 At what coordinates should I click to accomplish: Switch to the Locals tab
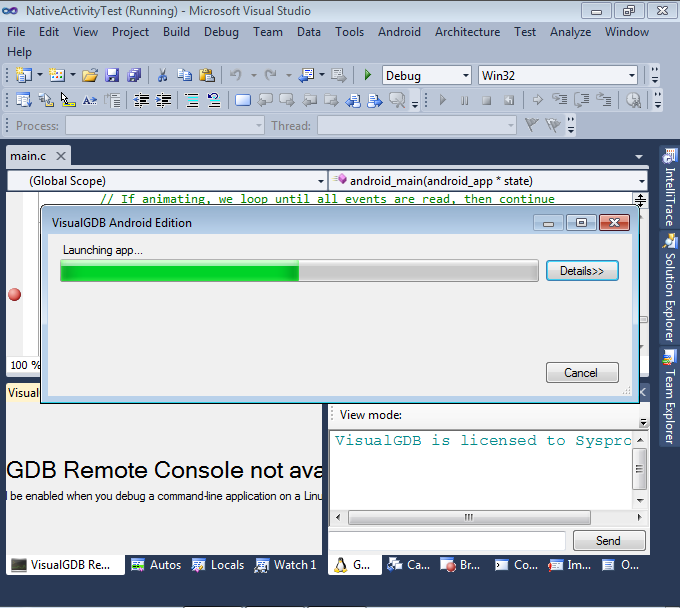click(218, 565)
